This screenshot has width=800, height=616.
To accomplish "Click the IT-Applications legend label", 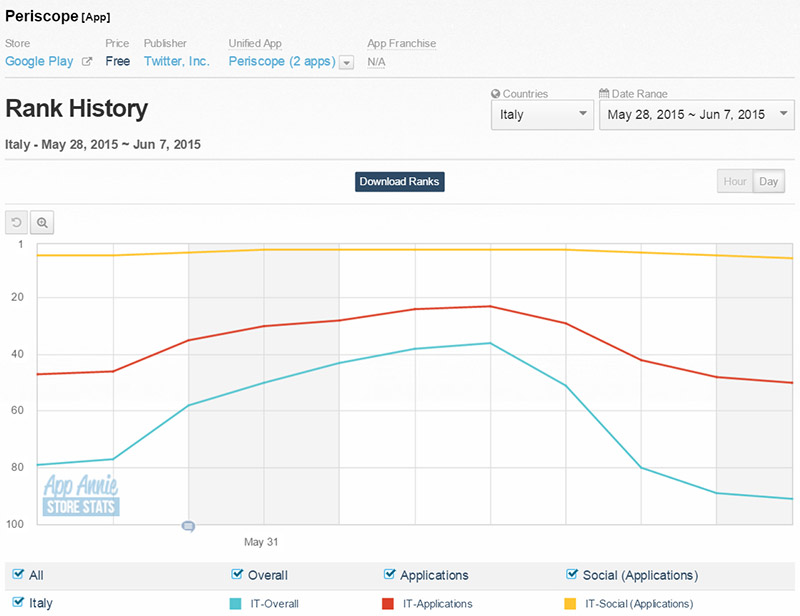I will click(x=438, y=604).
